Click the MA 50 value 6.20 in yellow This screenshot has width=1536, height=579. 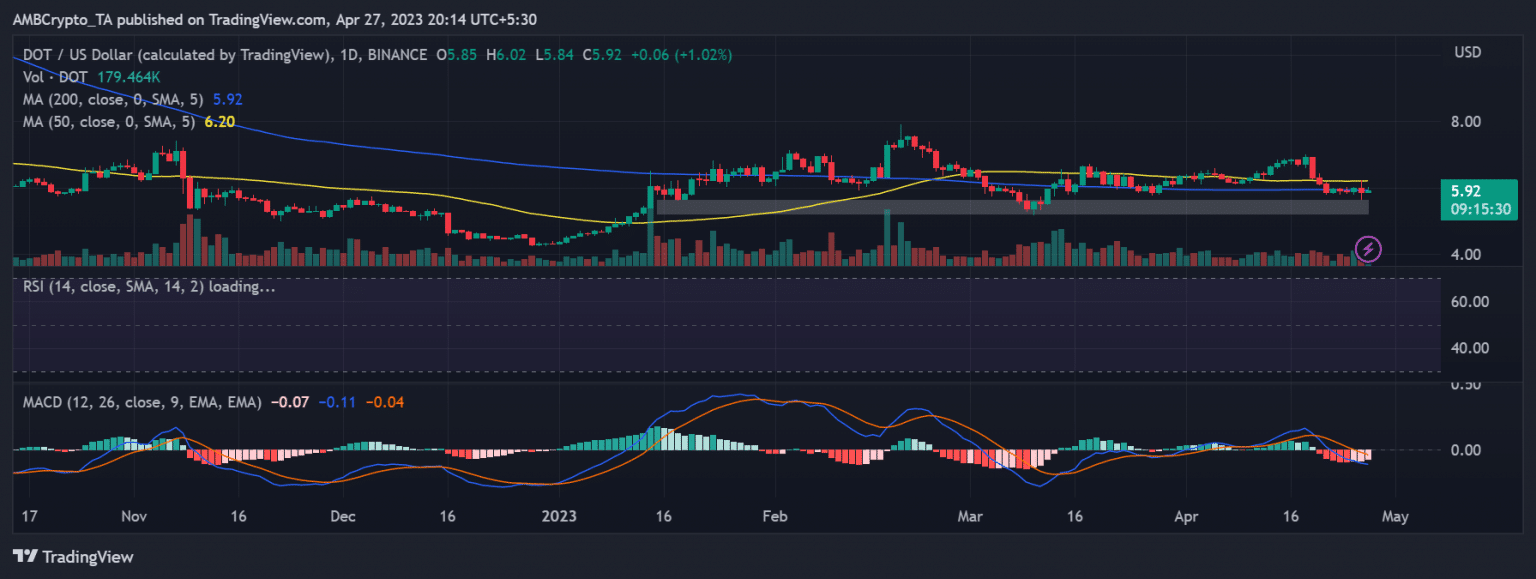click(x=219, y=121)
